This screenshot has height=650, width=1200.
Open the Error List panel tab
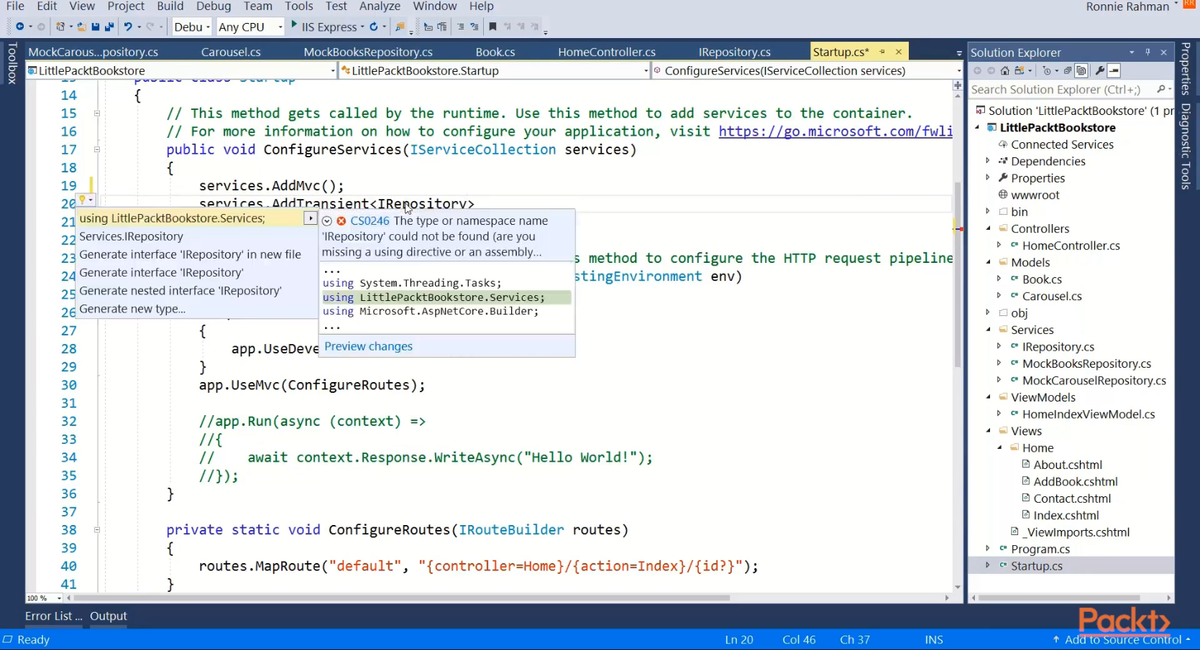coord(54,616)
